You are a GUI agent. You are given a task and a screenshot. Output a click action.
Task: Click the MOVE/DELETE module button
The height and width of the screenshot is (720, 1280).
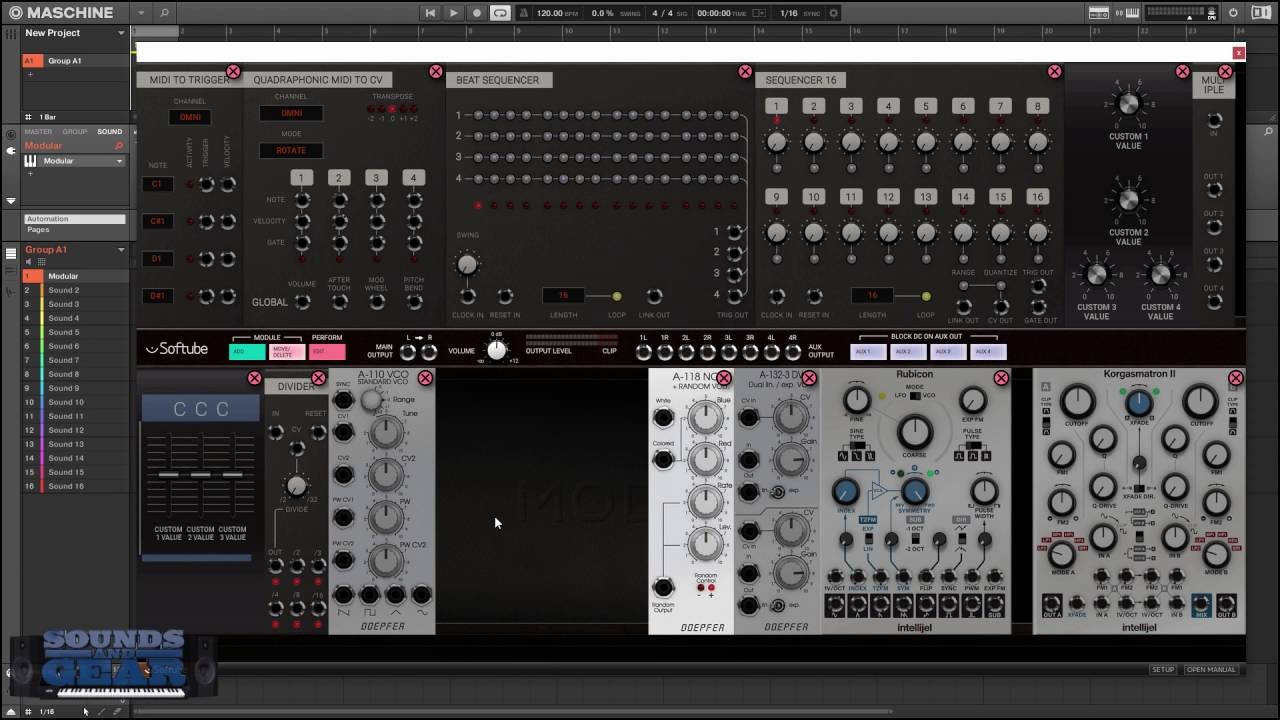[288, 352]
